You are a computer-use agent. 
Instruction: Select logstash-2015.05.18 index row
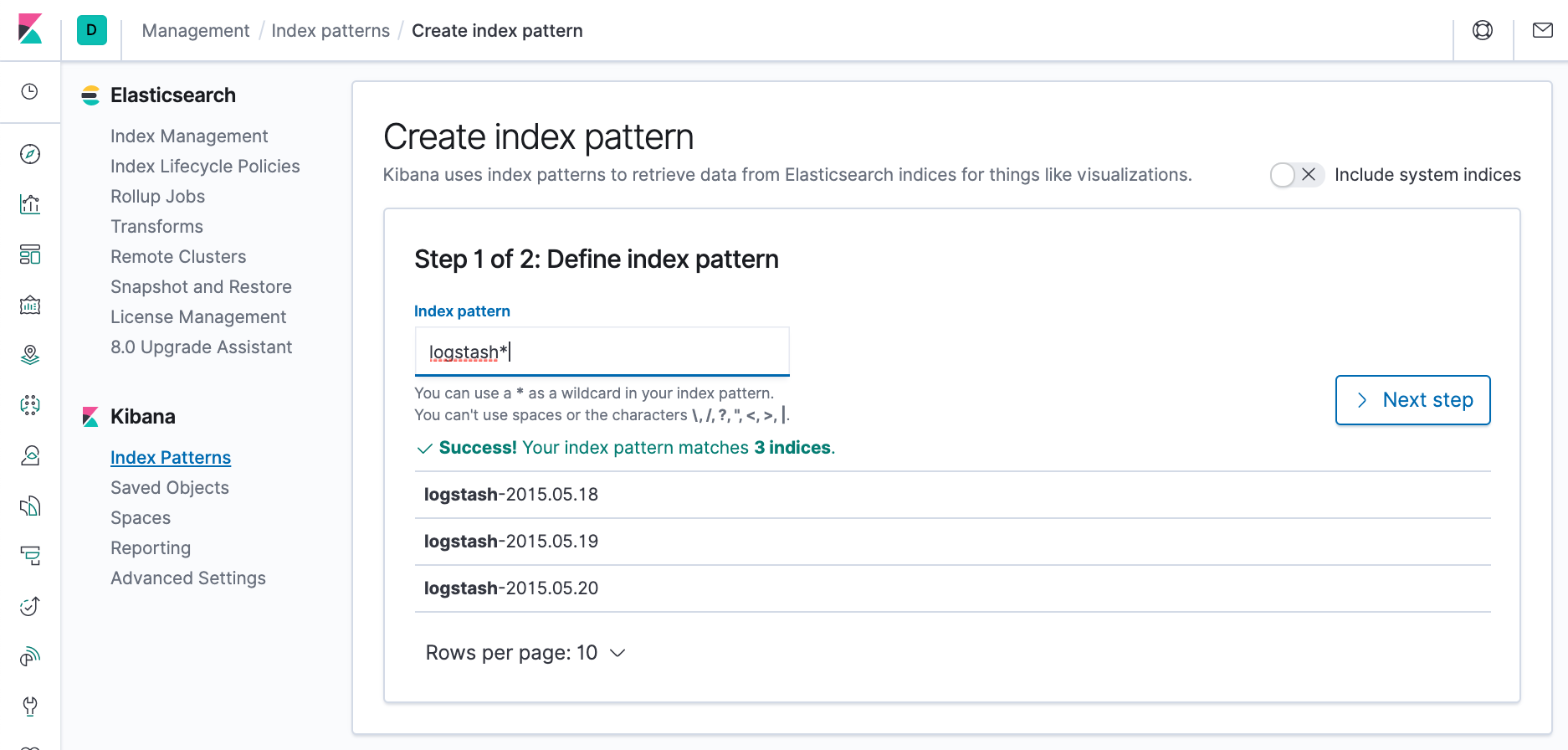point(952,495)
